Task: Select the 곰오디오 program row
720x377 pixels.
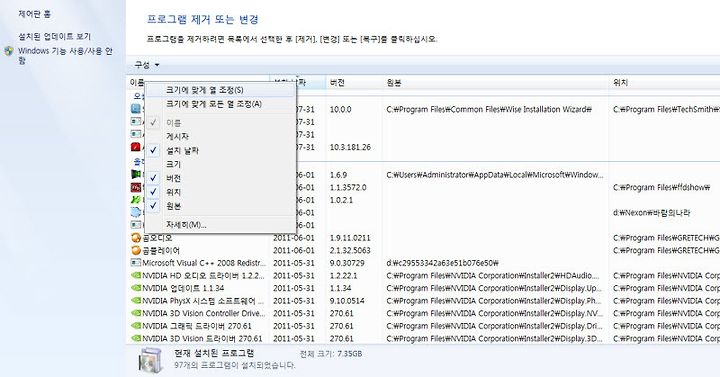Action: coord(157,238)
